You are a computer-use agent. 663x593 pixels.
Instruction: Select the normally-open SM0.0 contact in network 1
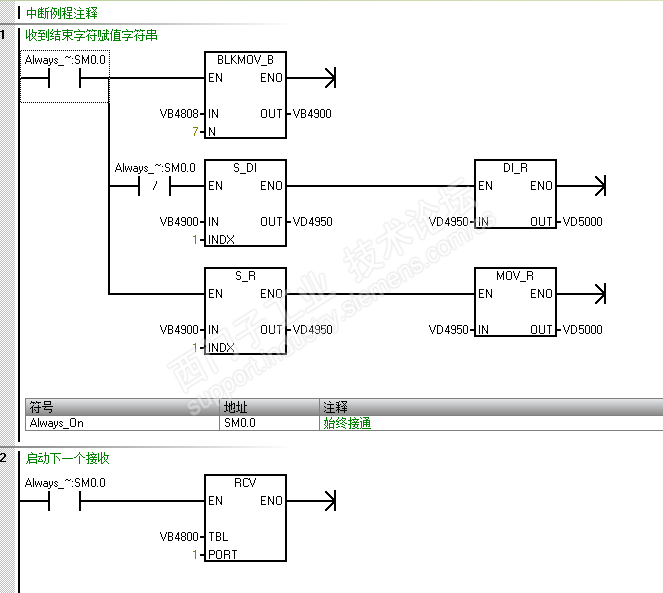coord(64,78)
